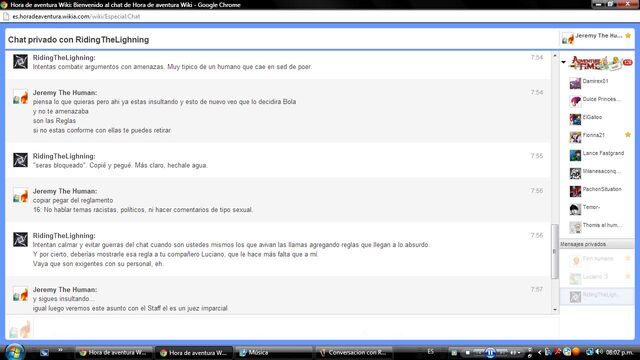Screen dimensions: 640x360
Task: Select the RidingTheLigh... private chat
Action: click(x=597, y=296)
